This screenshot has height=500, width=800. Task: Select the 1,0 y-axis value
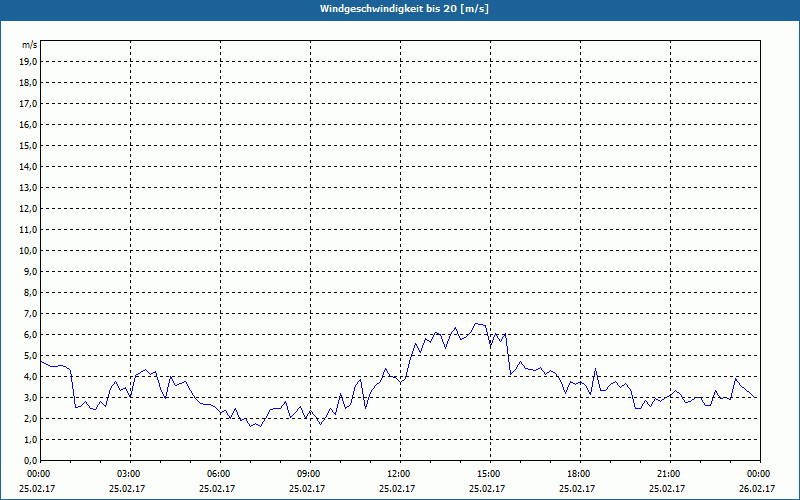coord(30,439)
